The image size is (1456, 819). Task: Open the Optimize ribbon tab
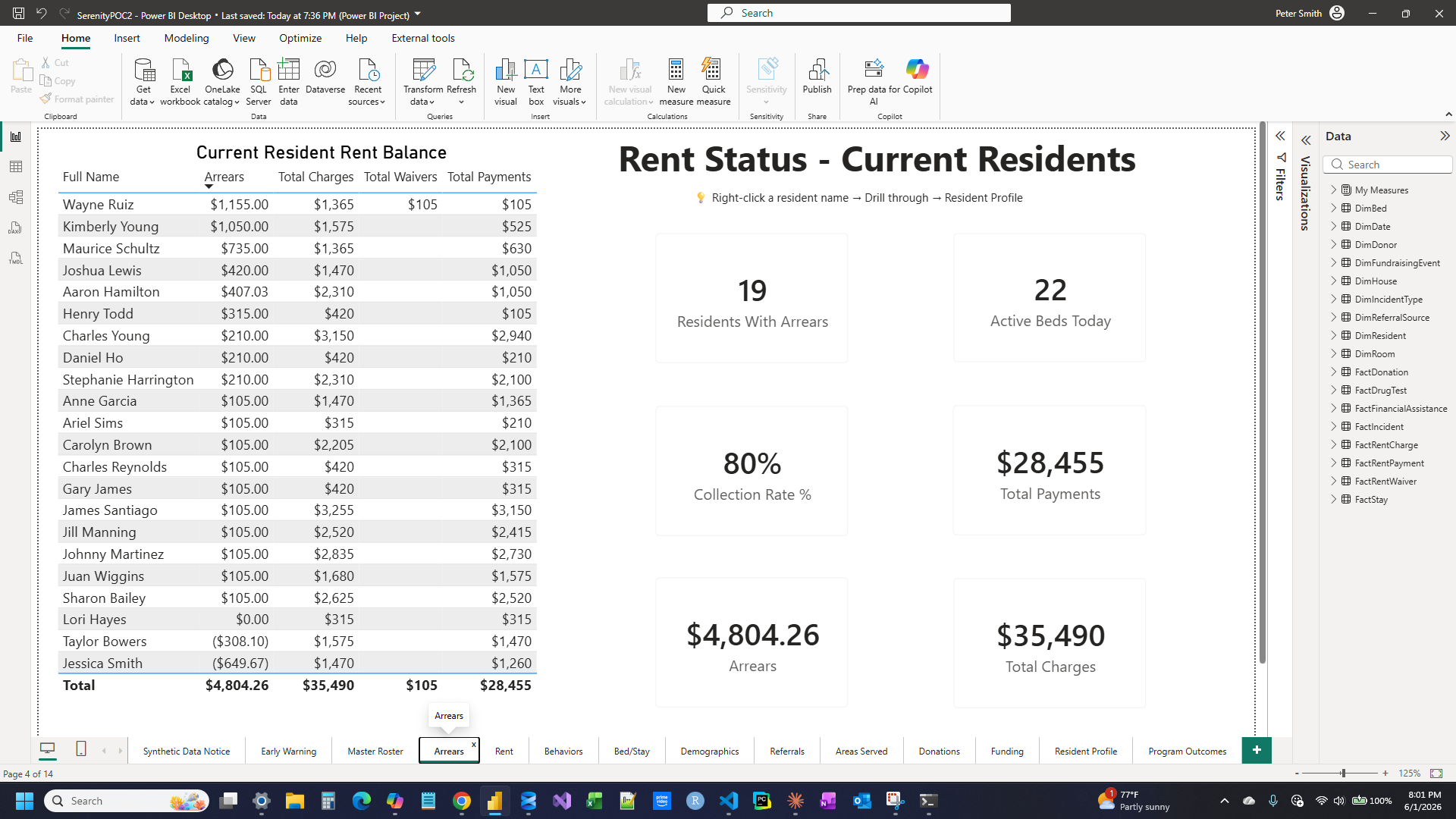(300, 38)
